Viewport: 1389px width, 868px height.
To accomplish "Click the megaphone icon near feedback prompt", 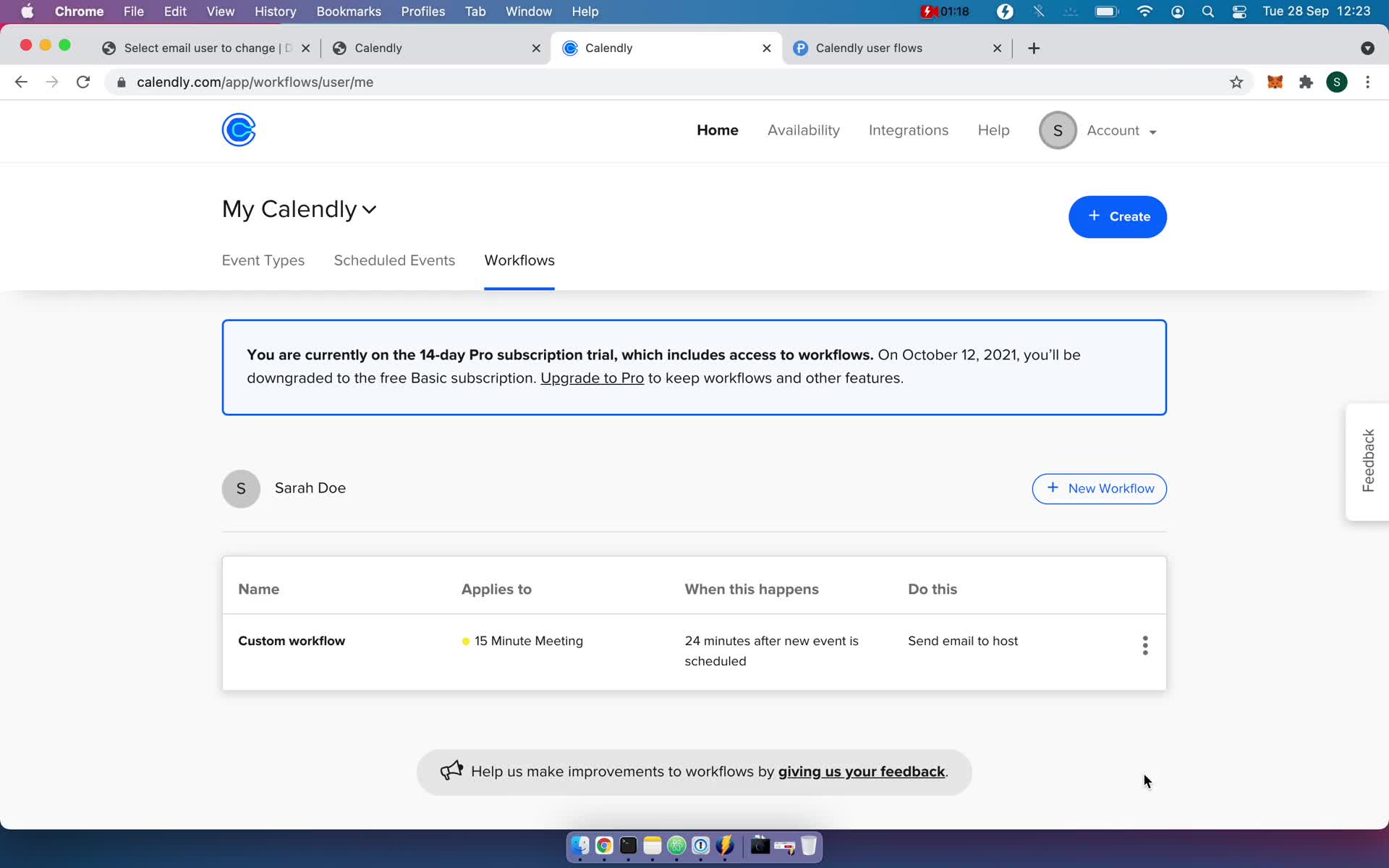I will point(451,770).
